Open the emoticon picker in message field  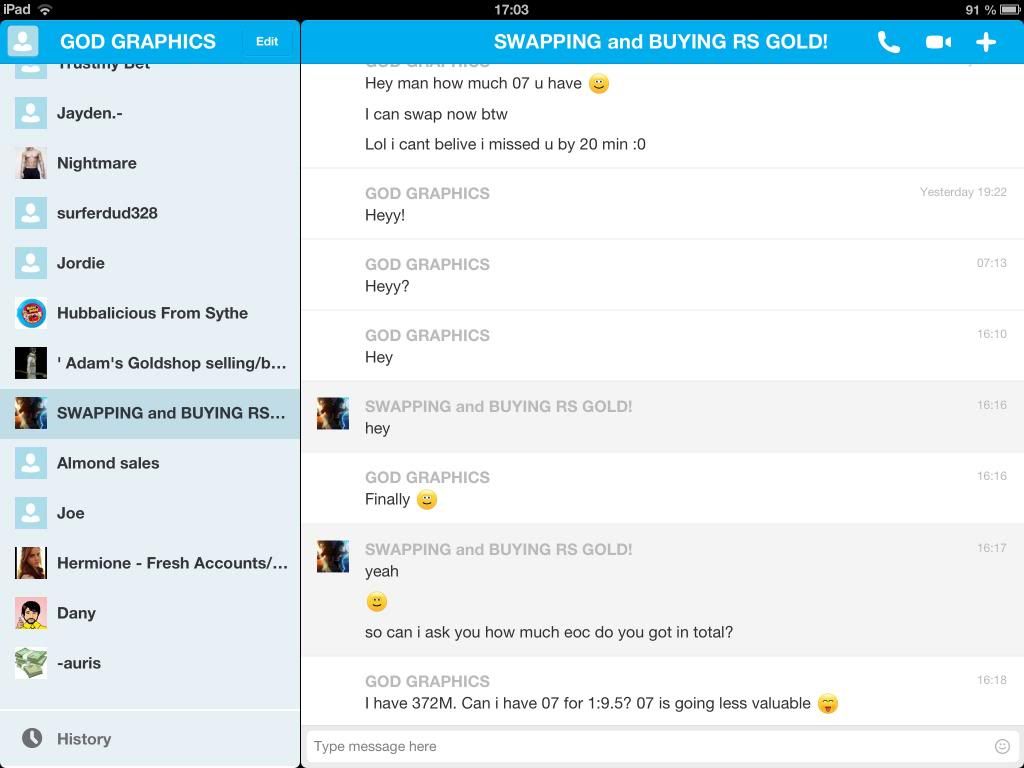pyautogui.click(x=1002, y=746)
